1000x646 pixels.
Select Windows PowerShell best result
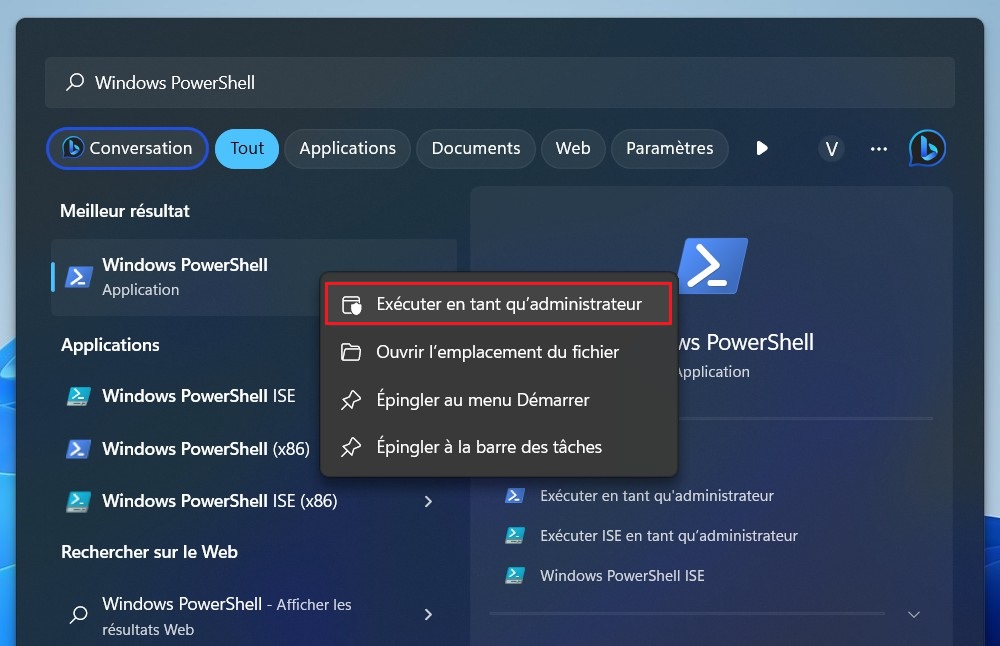point(254,277)
